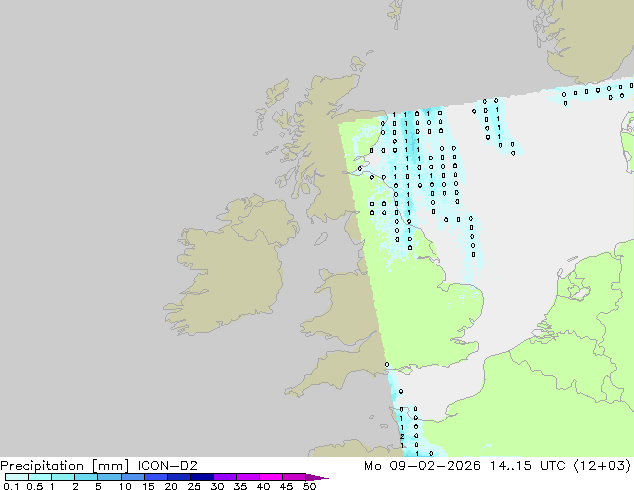Click the 30–35 mm purple swatch

pyautogui.click(x=224, y=477)
